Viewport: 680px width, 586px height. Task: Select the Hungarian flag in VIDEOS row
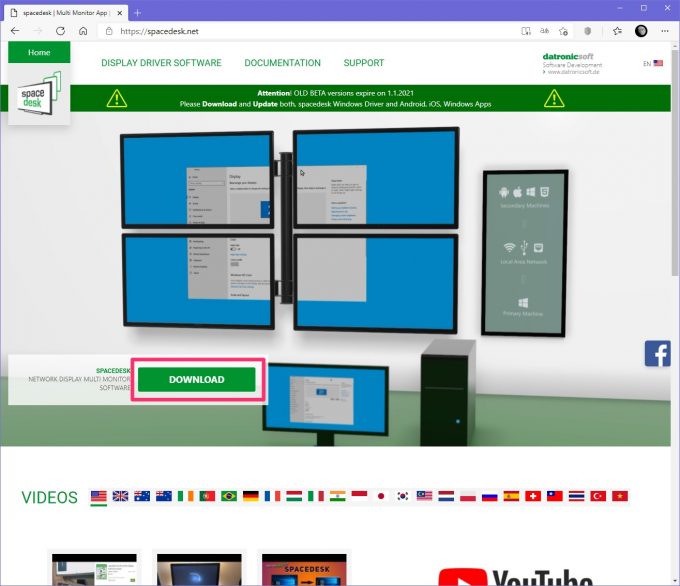click(294, 496)
